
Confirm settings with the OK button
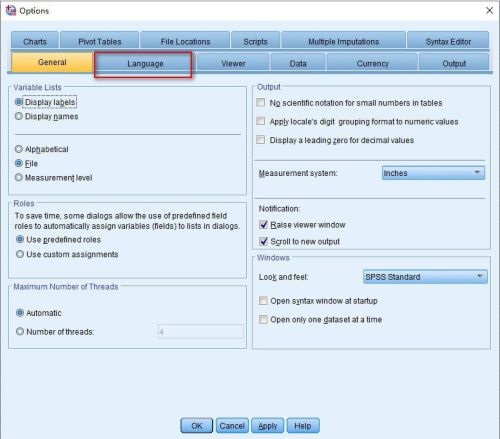pos(197,426)
